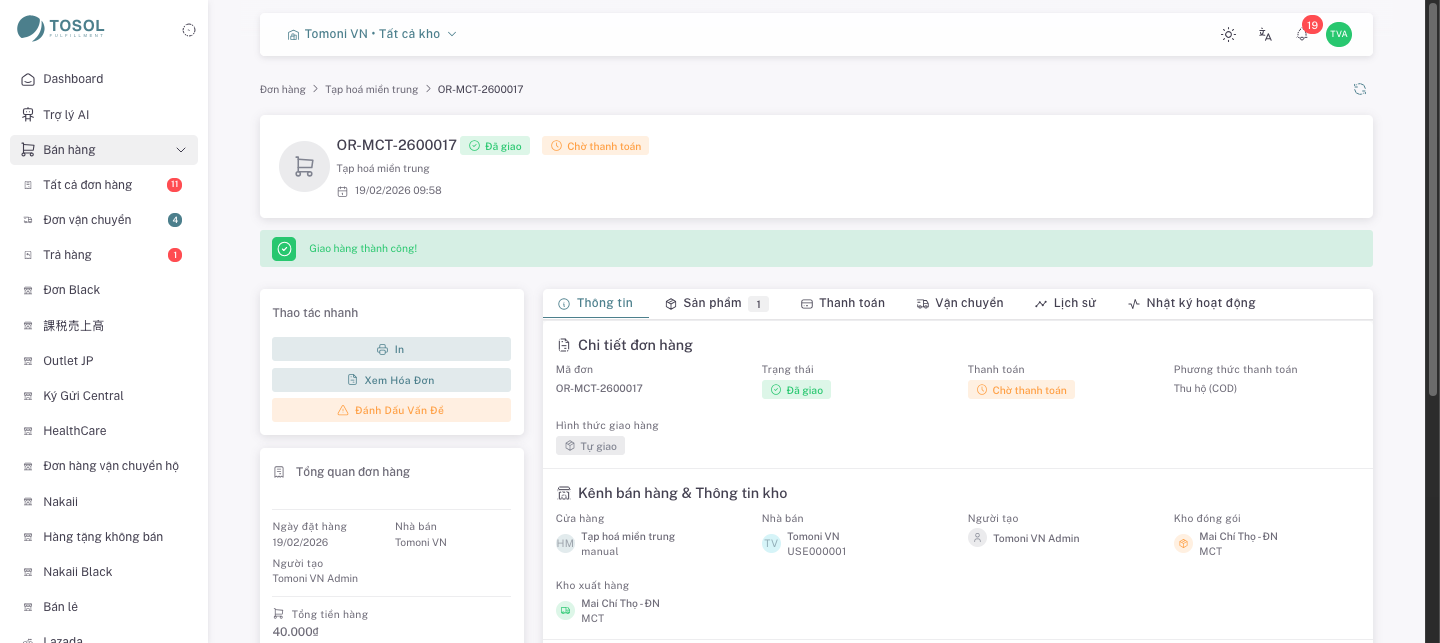
Task: Open language translation switcher icon
Action: [1265, 34]
